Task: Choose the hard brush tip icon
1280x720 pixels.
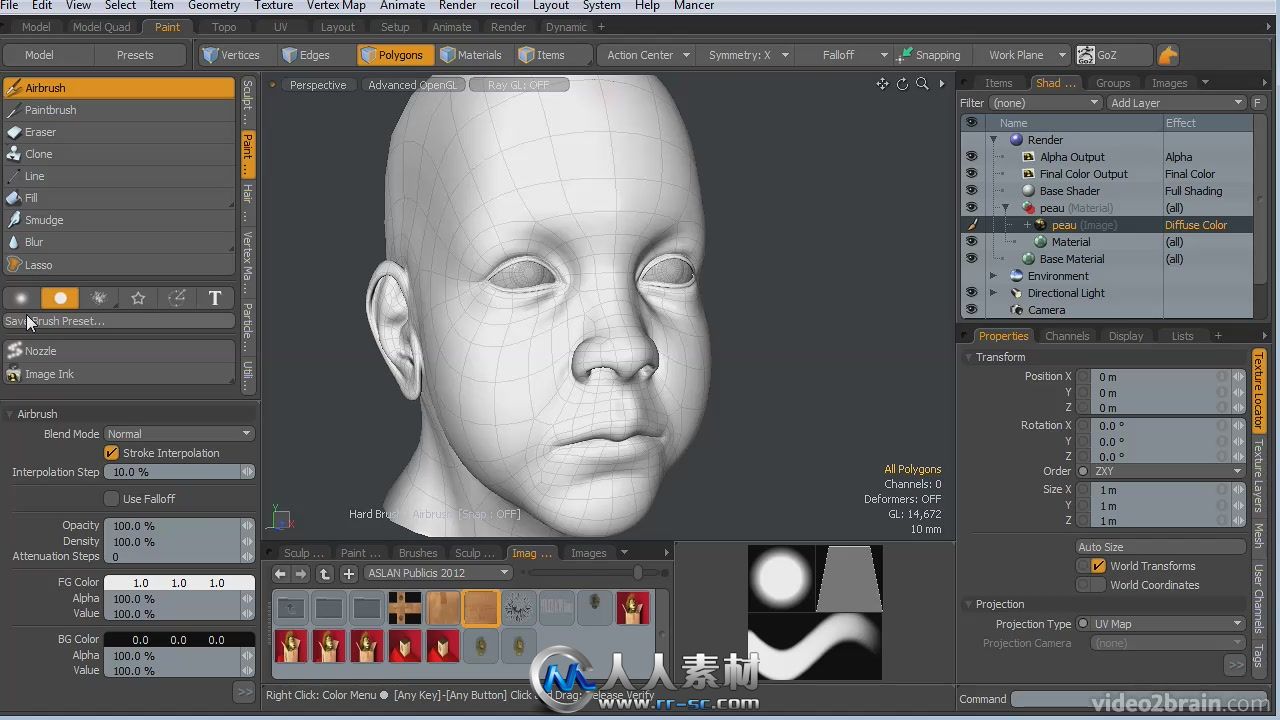Action: (x=60, y=298)
